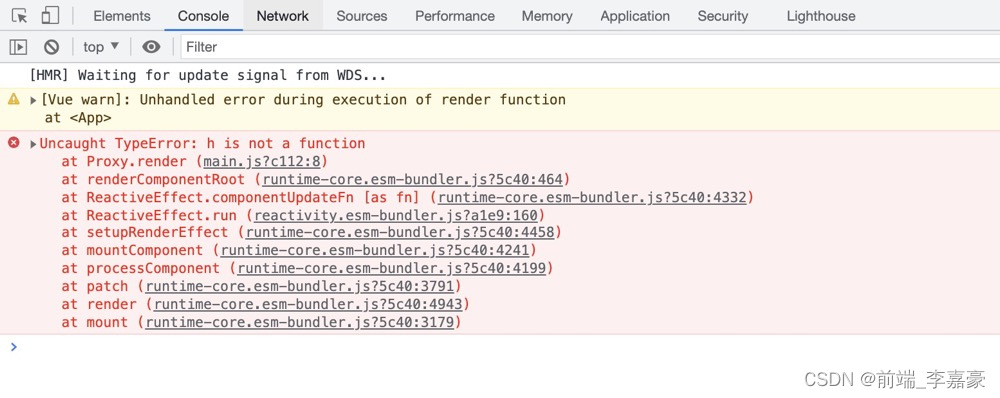This screenshot has width=1000, height=398.
Task: Open the Lighthouse tab
Action: tap(821, 16)
